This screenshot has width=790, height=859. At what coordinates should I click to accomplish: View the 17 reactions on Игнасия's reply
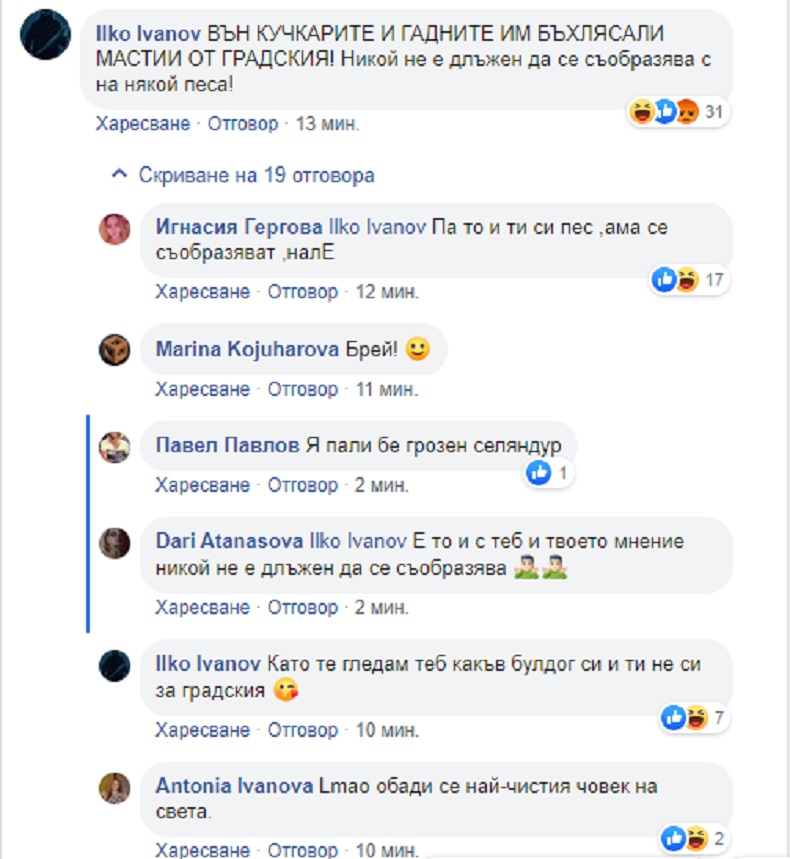pyautogui.click(x=689, y=280)
